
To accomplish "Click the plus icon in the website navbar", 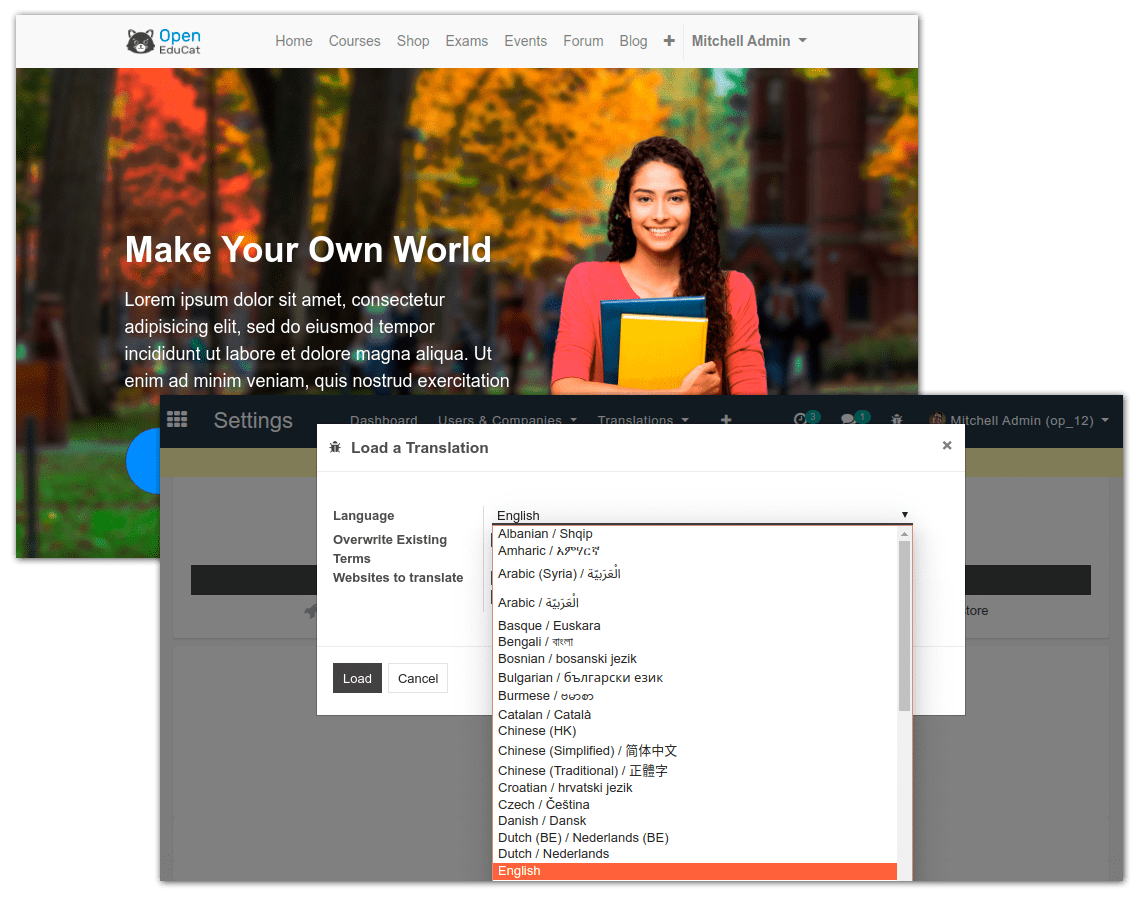I will (668, 40).
